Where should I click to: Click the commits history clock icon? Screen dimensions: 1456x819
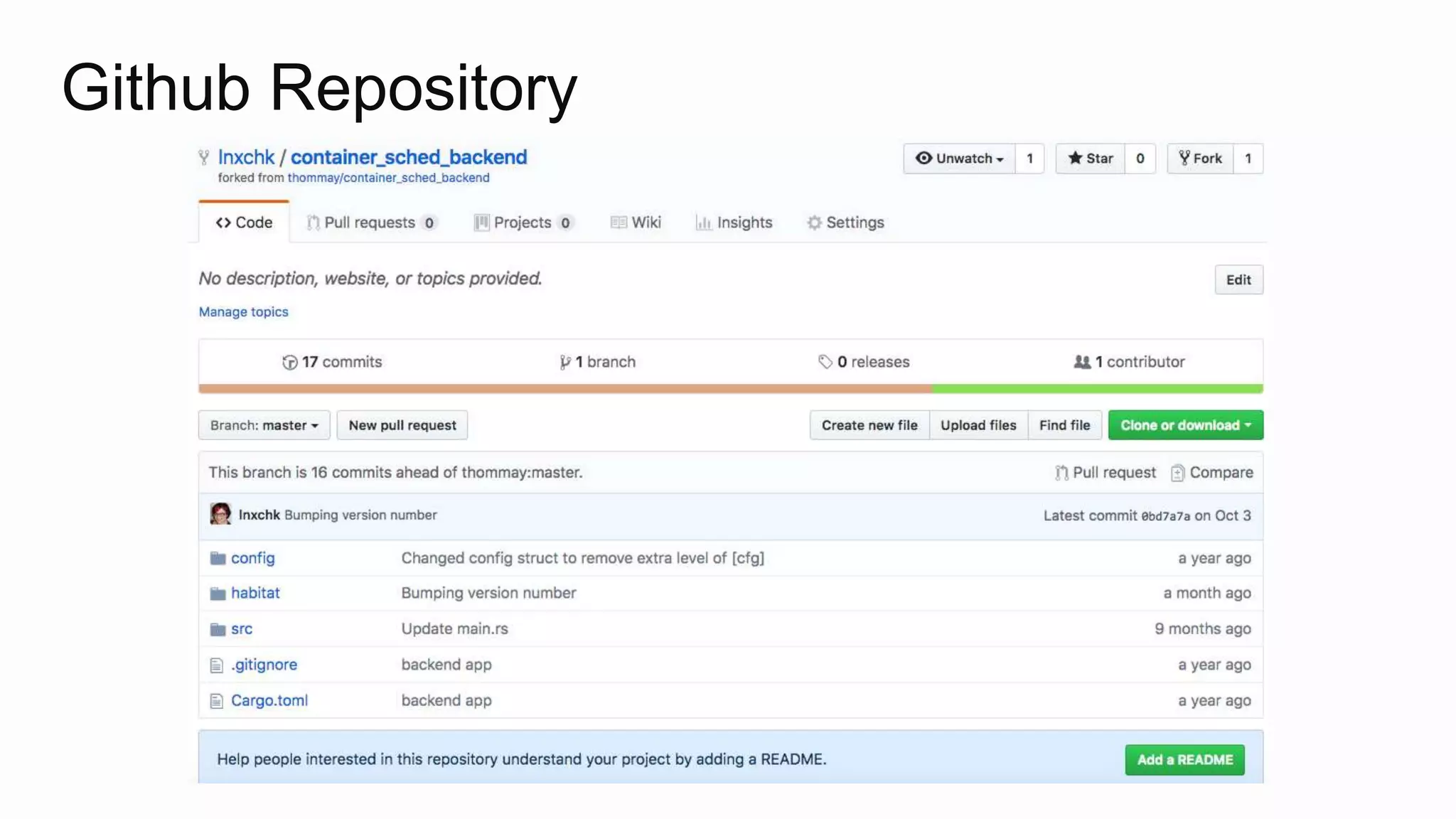pos(289,363)
